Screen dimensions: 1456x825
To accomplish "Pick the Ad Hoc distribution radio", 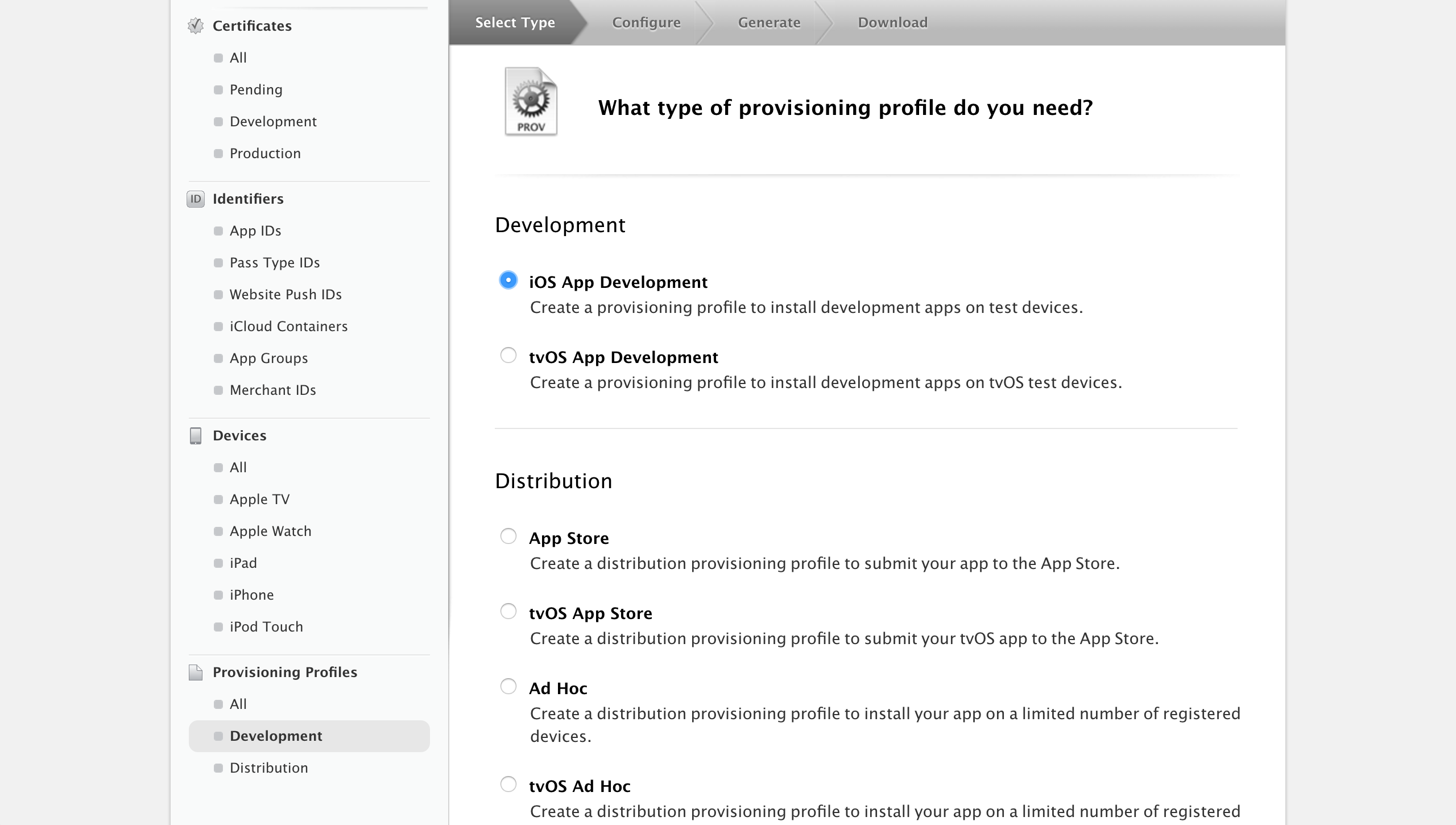I will point(508,686).
